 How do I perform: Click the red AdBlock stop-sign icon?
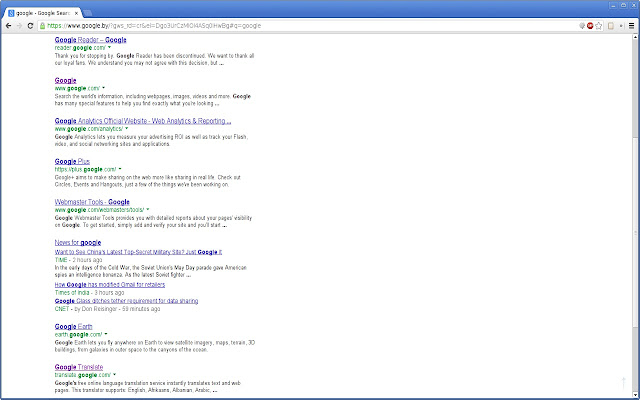pyautogui.click(x=590, y=26)
